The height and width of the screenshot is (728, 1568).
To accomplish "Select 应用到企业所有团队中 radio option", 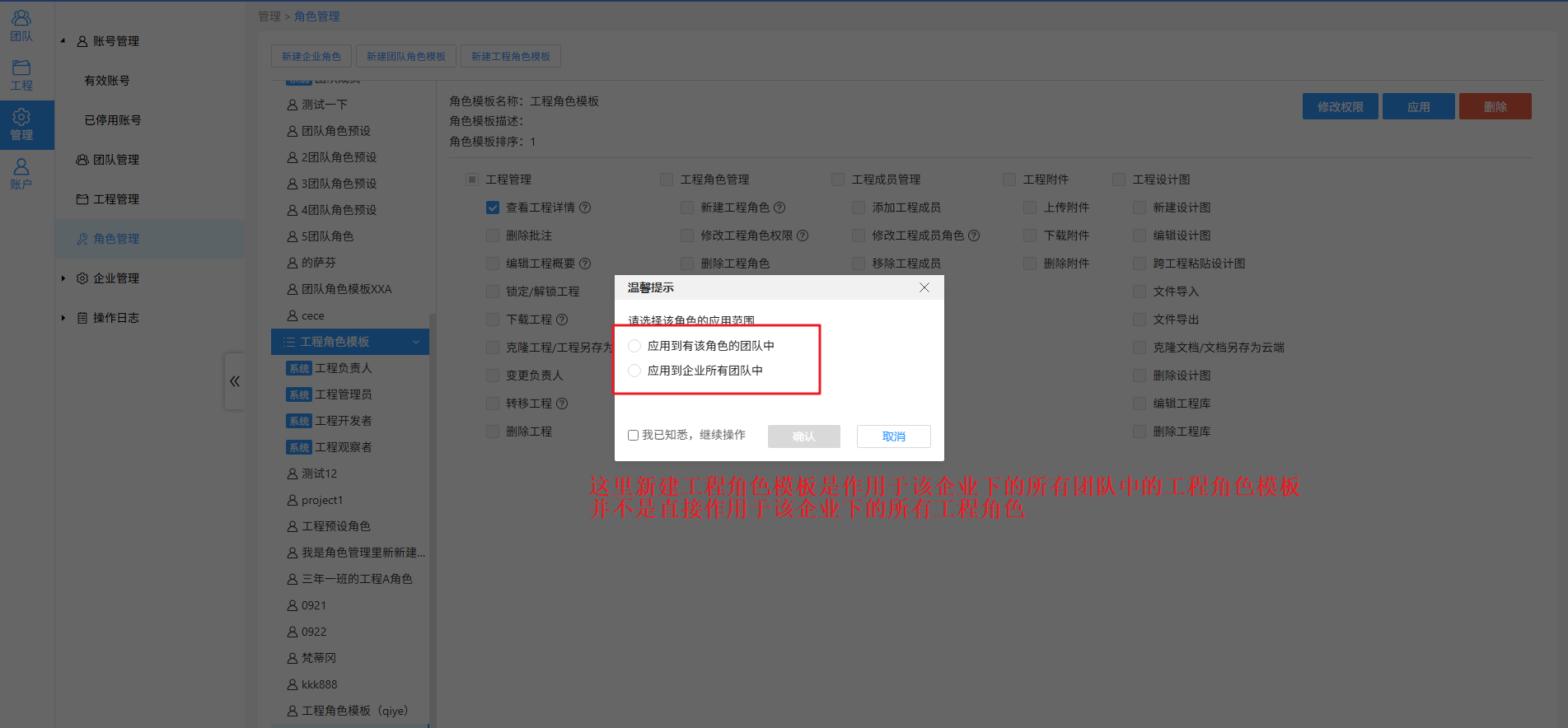I will [634, 371].
